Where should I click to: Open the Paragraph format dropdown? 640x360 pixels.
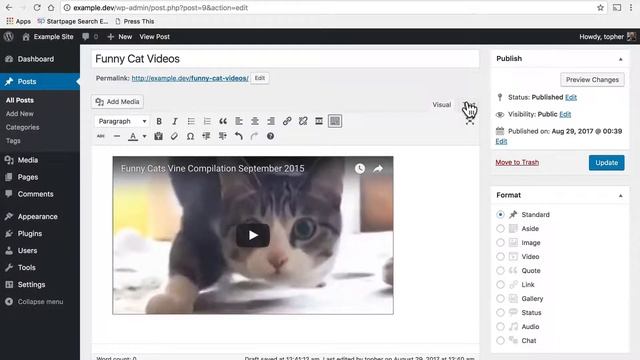click(x=122, y=121)
